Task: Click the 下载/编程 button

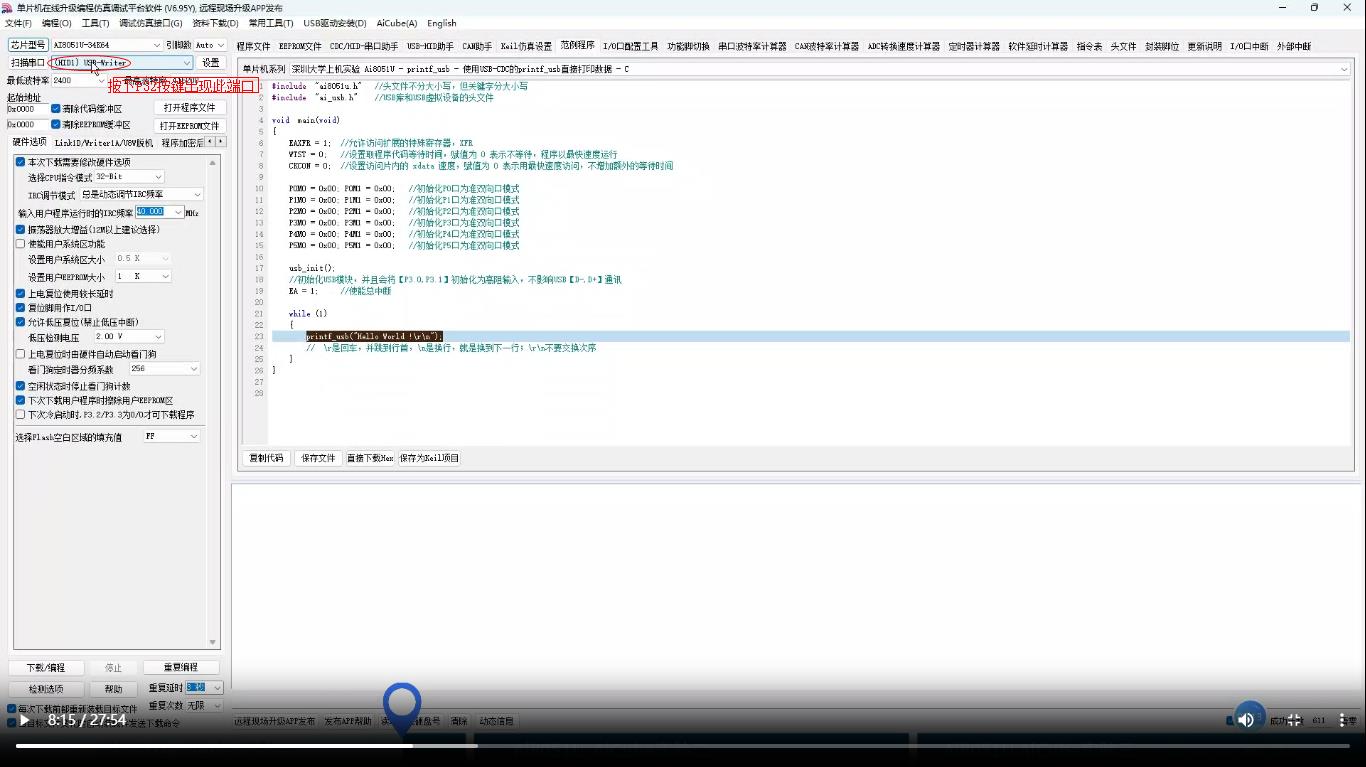Action: click(46, 667)
